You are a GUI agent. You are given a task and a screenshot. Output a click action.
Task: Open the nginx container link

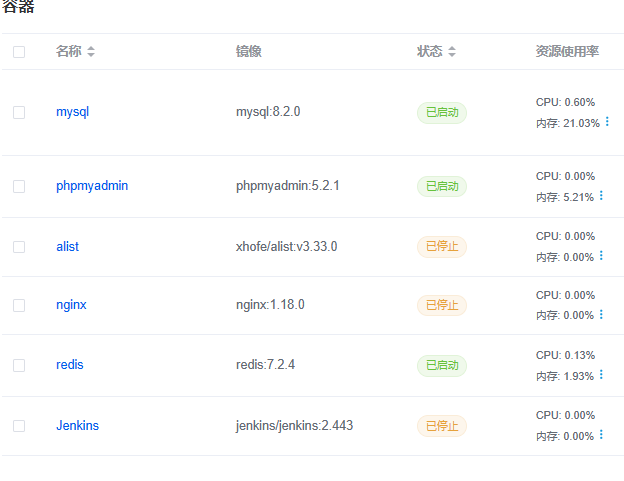click(71, 305)
